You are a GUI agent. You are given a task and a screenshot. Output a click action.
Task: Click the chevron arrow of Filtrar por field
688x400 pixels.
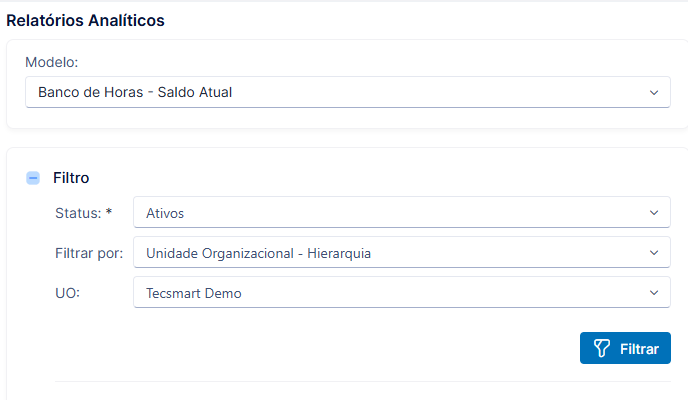tap(654, 253)
